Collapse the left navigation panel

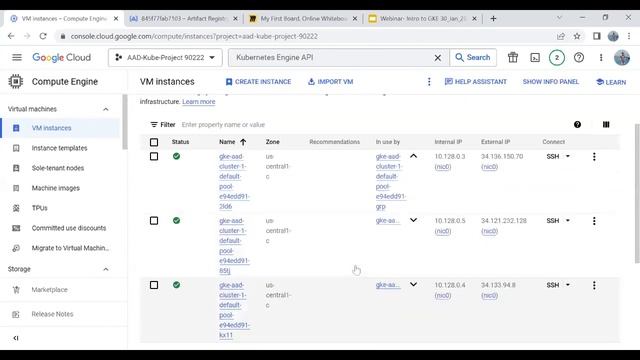click(x=16, y=338)
